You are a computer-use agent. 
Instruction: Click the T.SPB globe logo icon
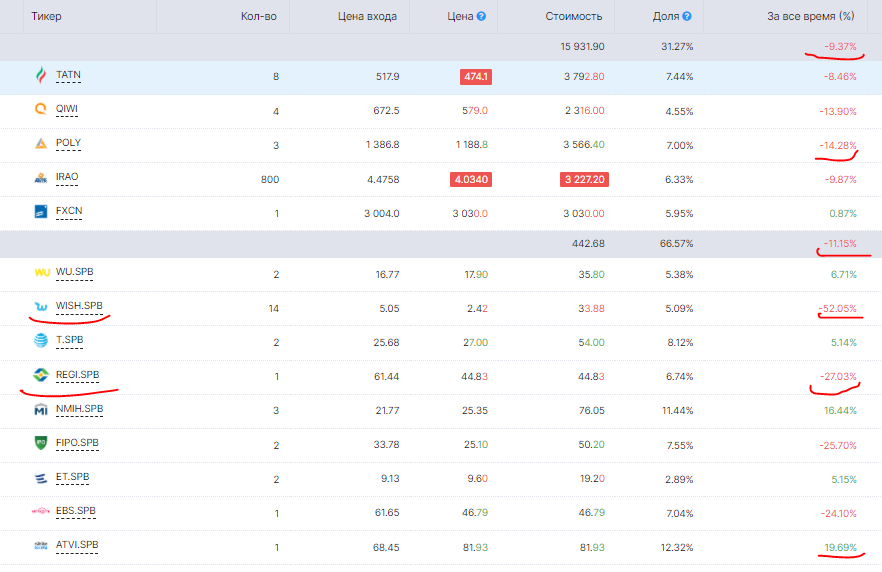click(40, 340)
